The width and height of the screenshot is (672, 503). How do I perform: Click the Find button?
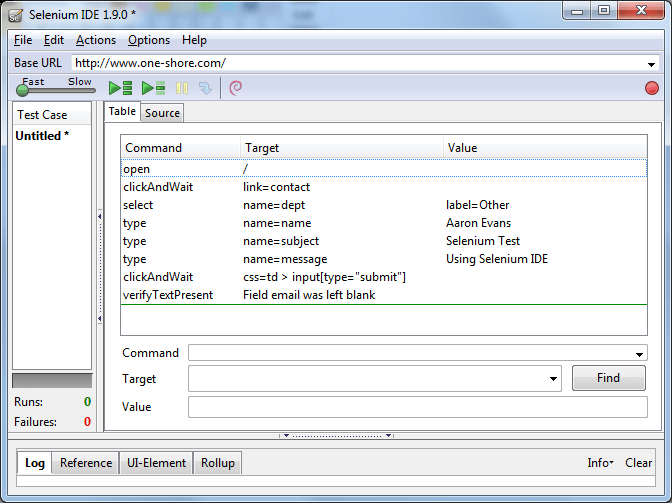point(608,378)
